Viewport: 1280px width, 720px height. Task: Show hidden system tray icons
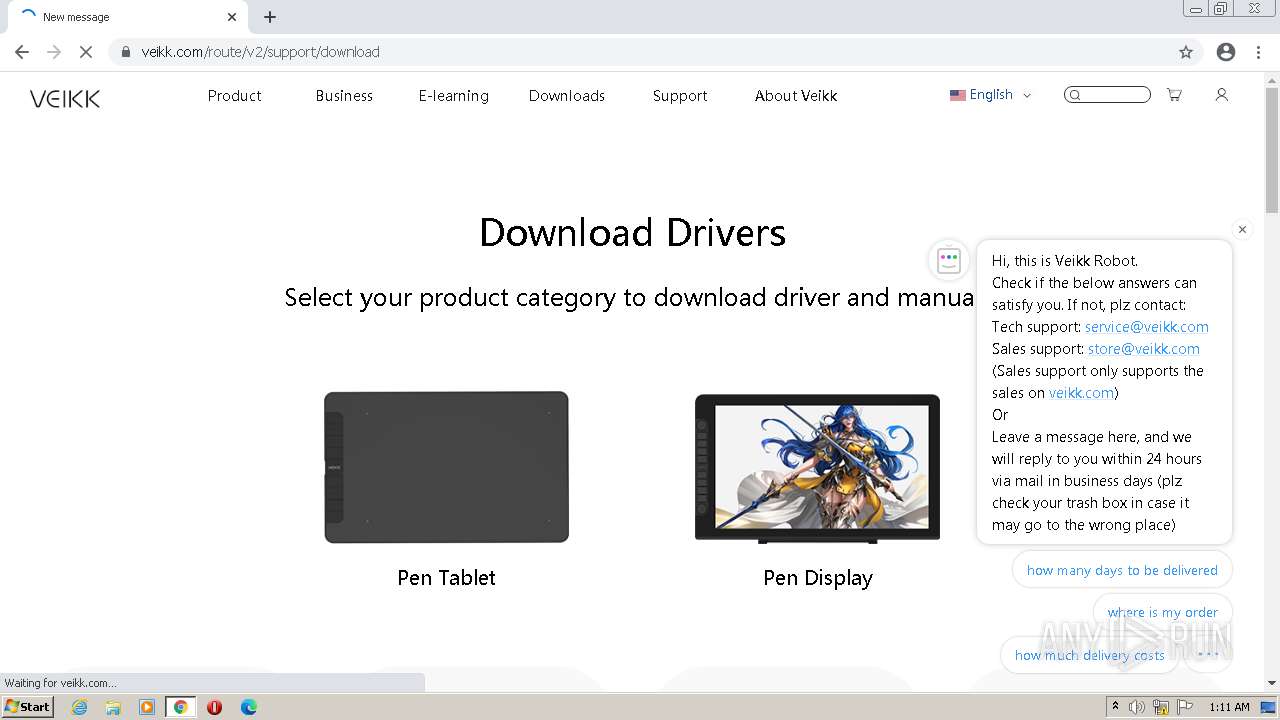coord(1116,707)
